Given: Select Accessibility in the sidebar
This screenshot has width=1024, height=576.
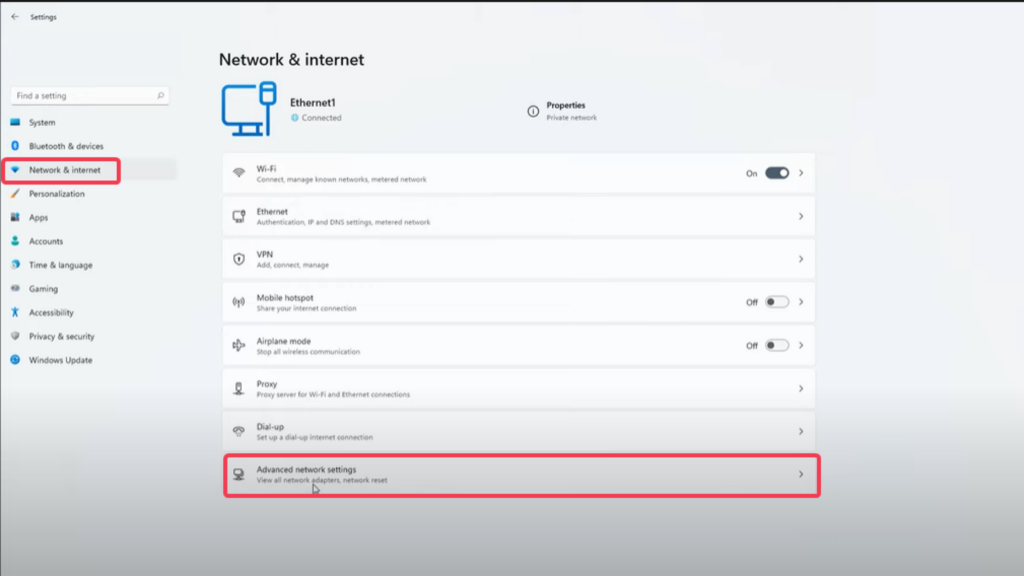Looking at the screenshot, I should [51, 313].
